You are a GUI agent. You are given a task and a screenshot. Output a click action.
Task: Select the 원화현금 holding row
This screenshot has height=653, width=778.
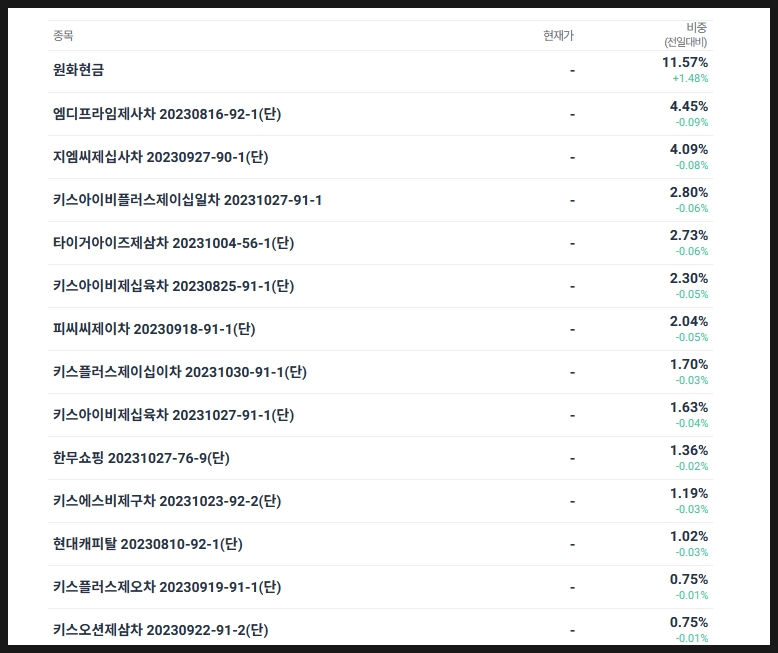(x=381, y=71)
